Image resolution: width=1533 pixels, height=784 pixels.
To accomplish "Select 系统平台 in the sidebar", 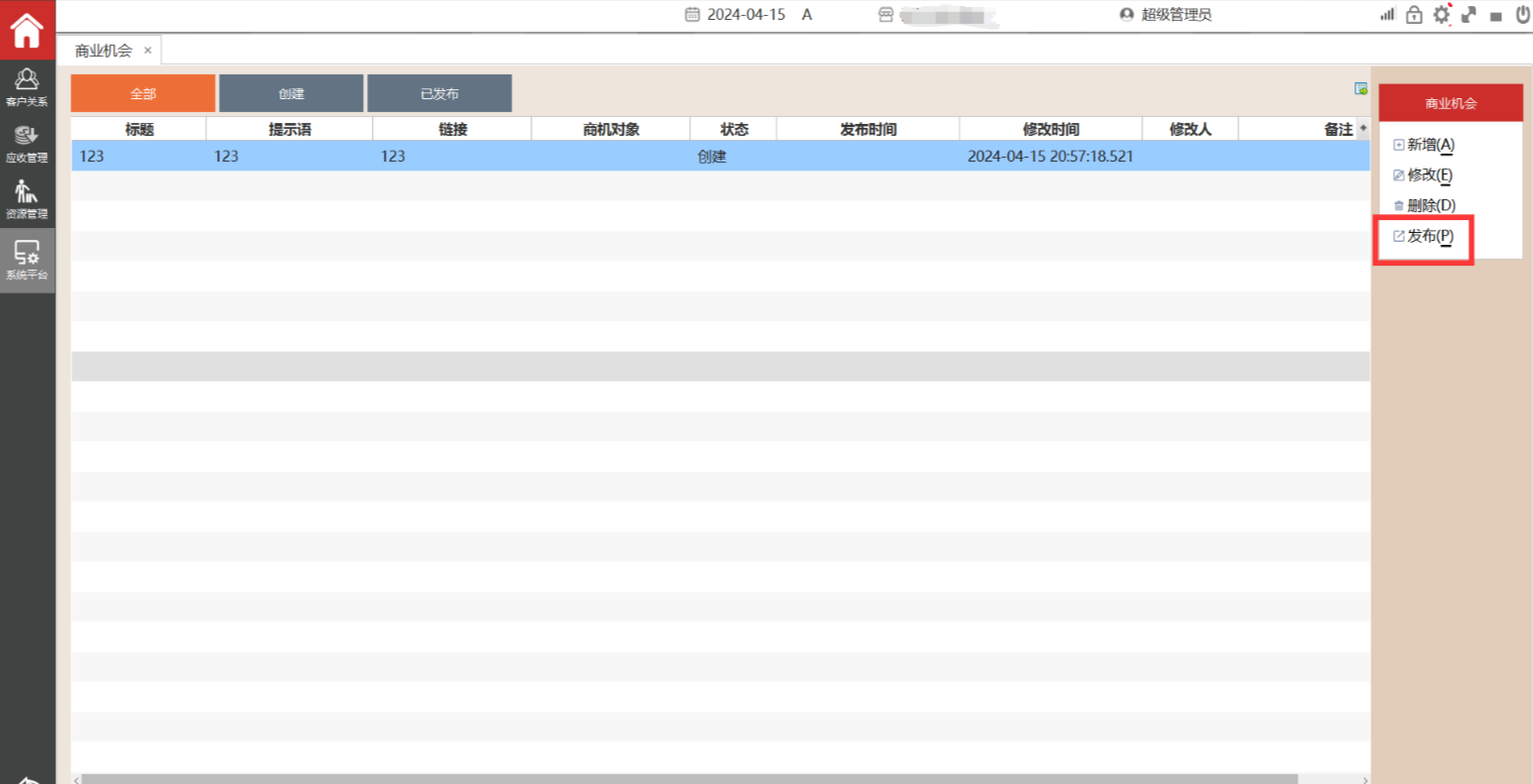I will click(x=27, y=261).
